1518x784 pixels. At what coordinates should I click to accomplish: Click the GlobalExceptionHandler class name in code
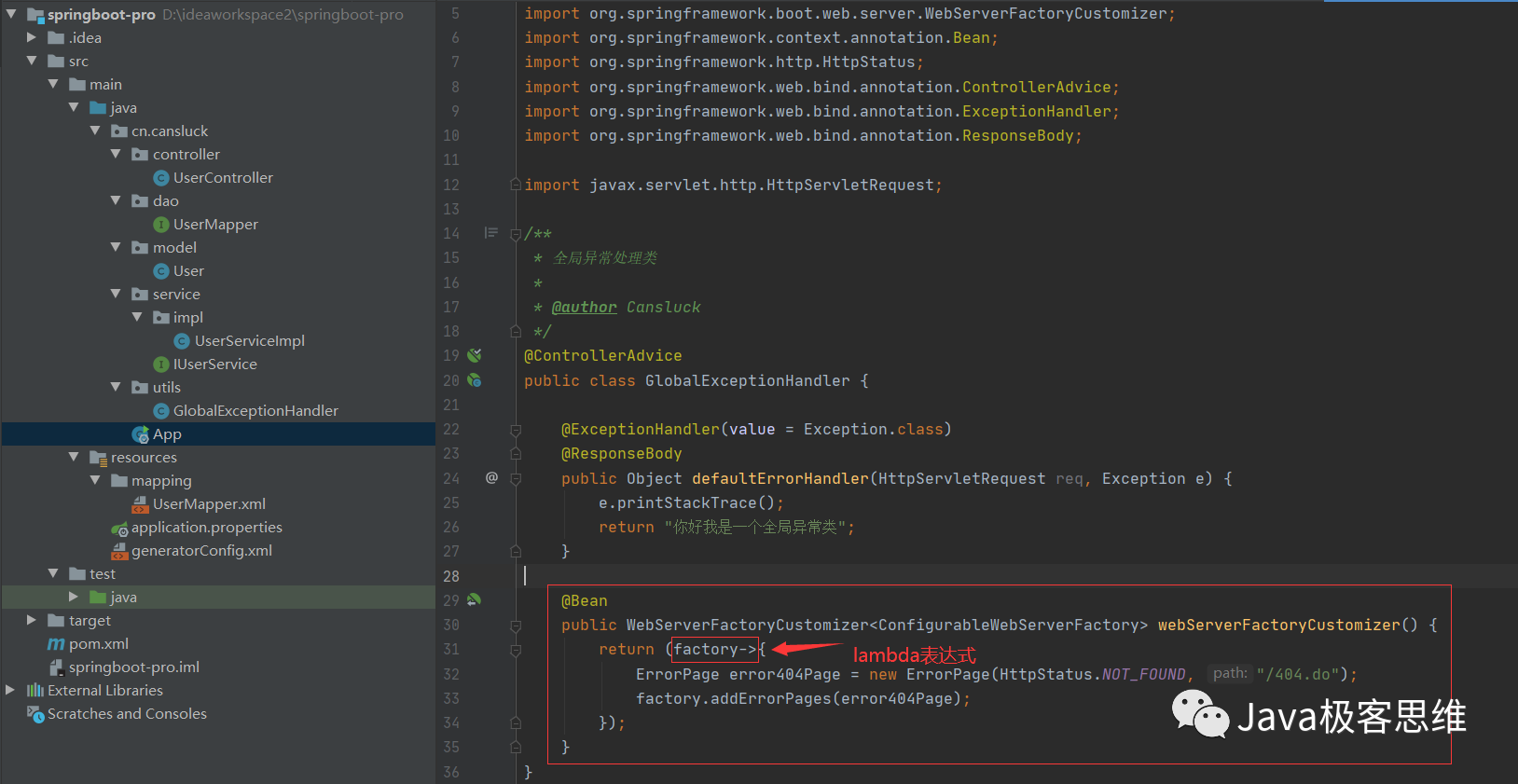point(748,380)
